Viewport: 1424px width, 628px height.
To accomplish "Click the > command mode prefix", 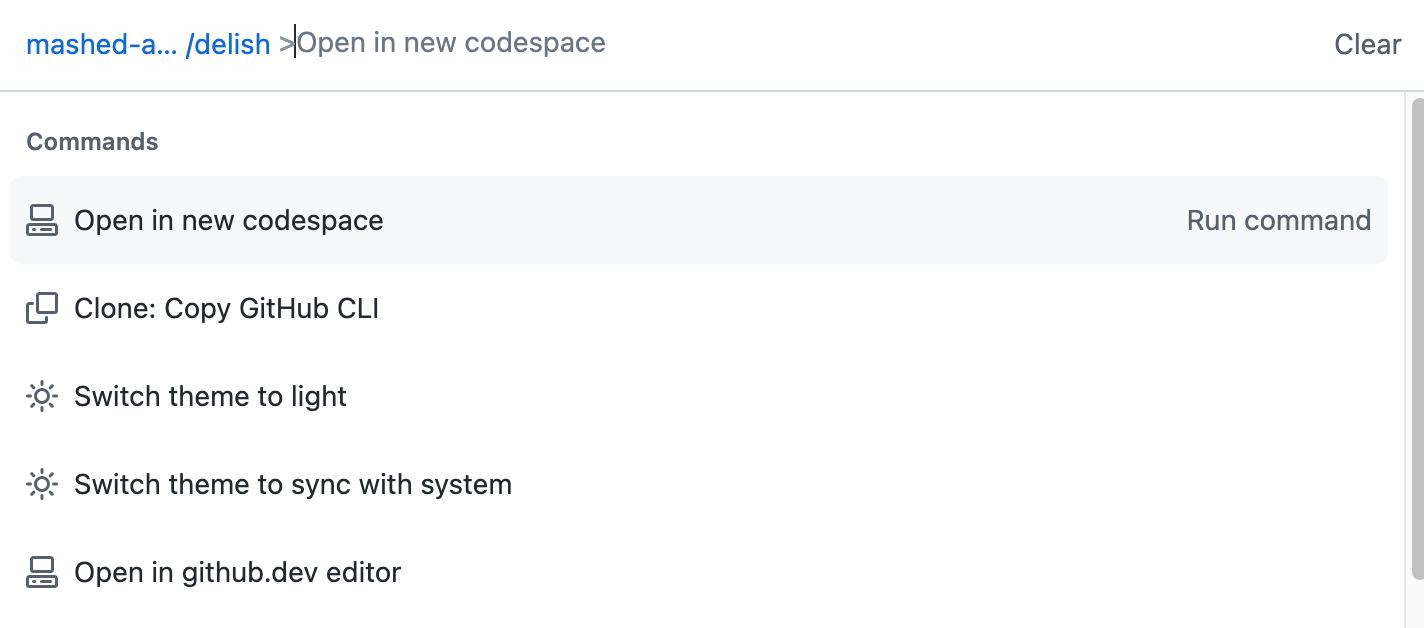I will pos(286,44).
